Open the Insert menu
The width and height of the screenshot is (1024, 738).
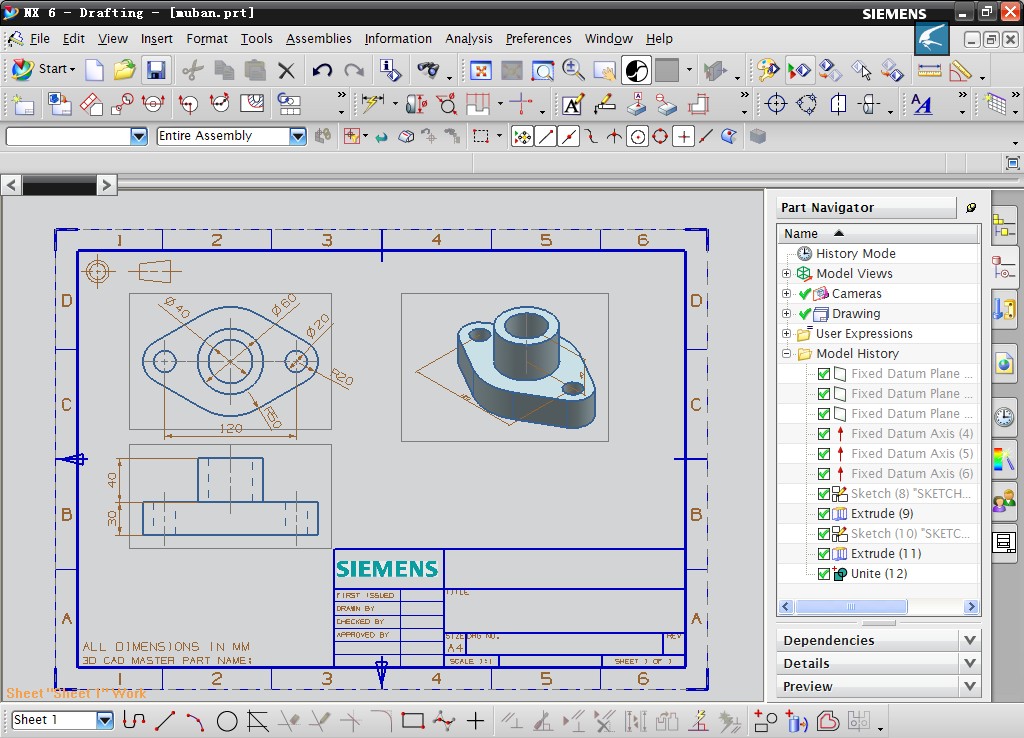(x=157, y=39)
